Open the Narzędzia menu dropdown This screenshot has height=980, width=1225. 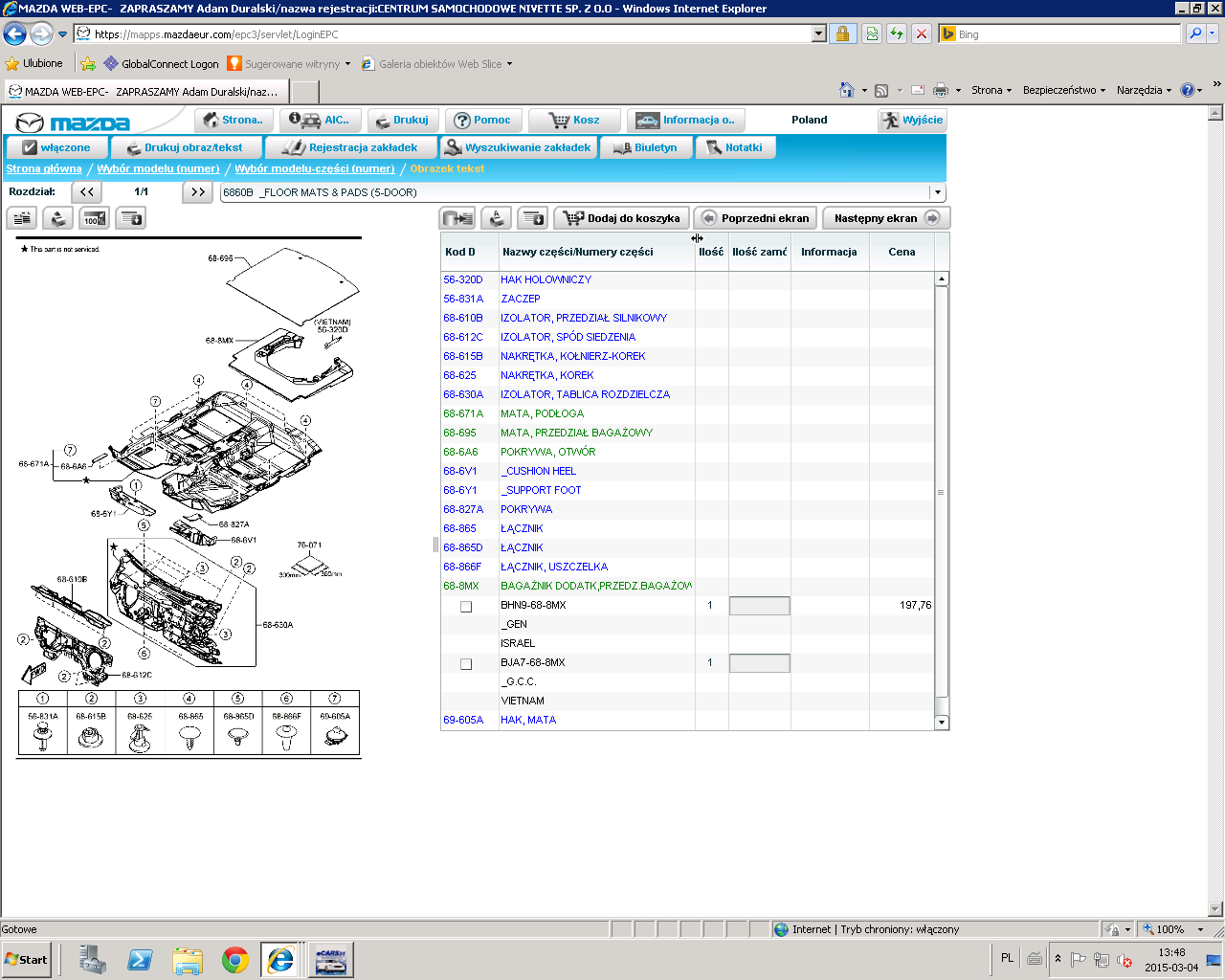click(1144, 90)
